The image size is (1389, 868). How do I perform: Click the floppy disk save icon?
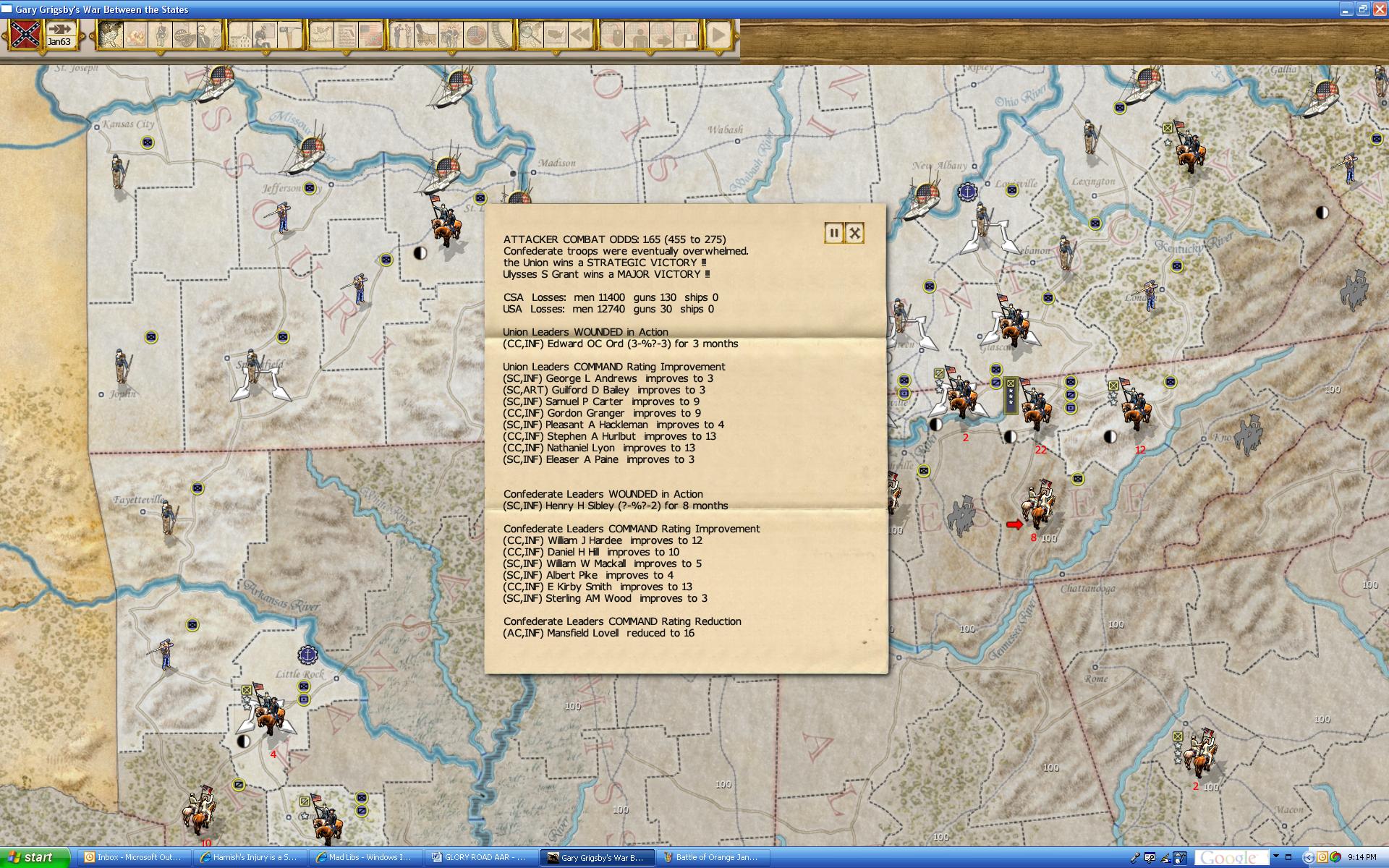[687, 34]
